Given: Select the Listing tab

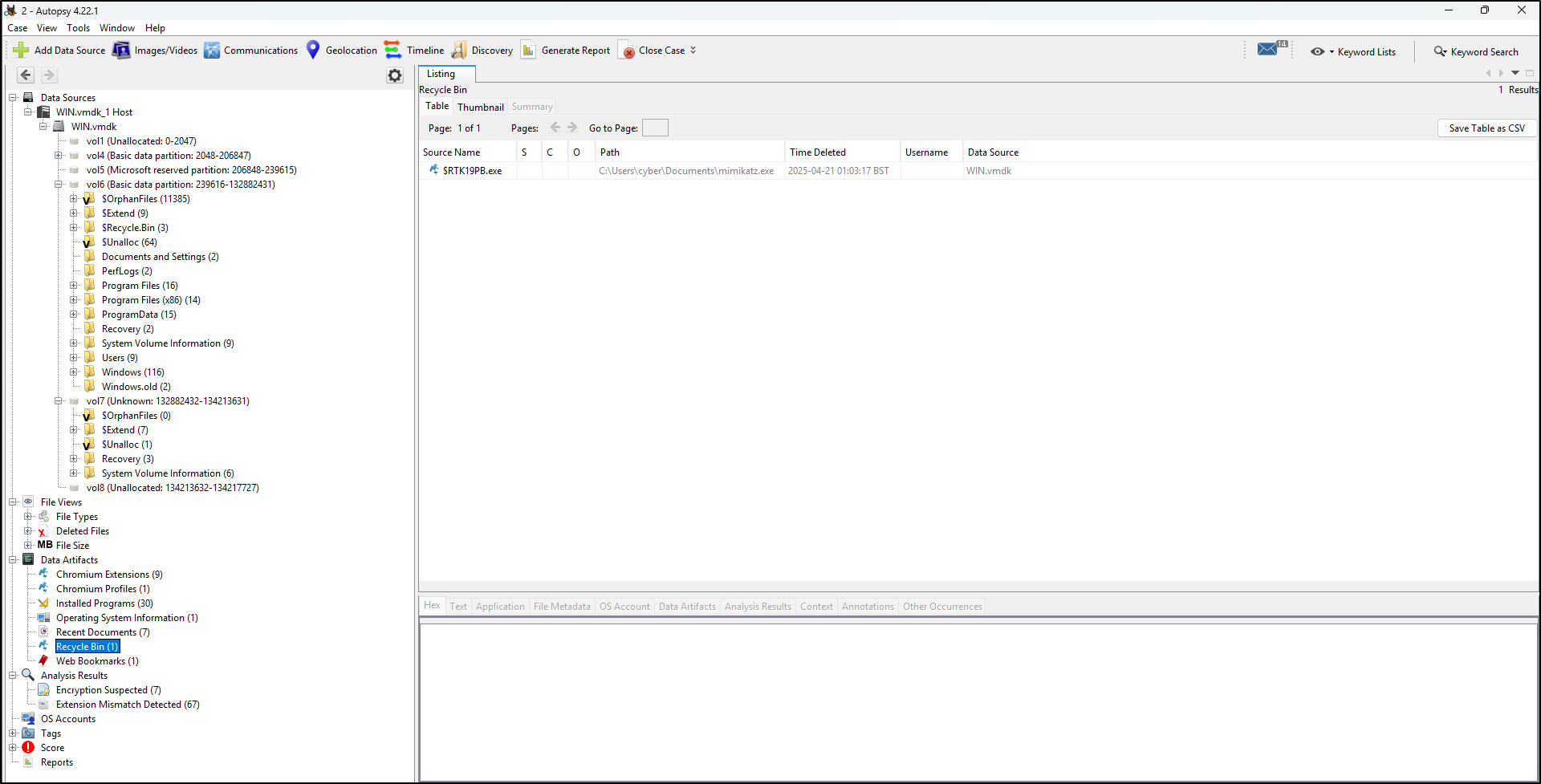Looking at the screenshot, I should [447, 74].
